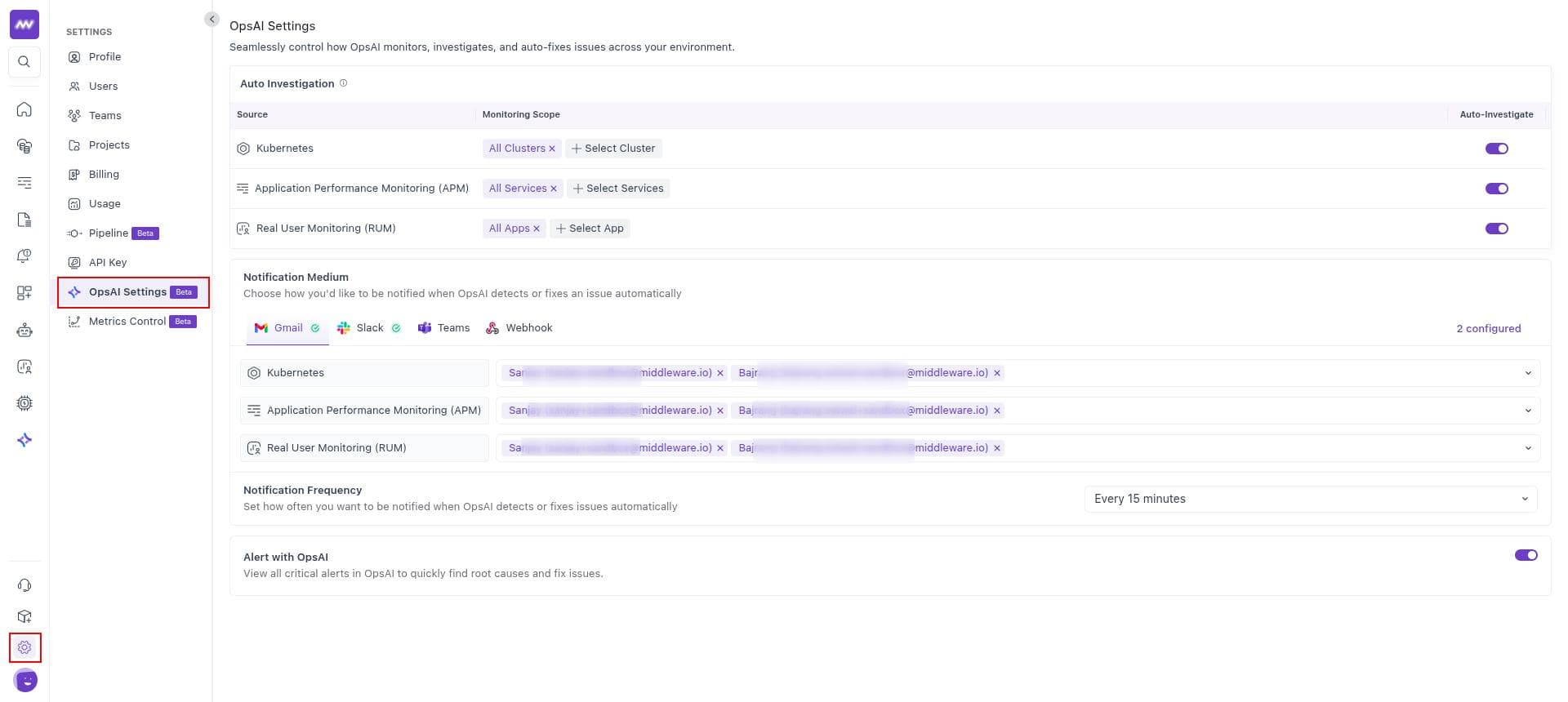This screenshot has width=1568, height=702.
Task: Open the RUM icon in left rail
Action: click(x=24, y=367)
